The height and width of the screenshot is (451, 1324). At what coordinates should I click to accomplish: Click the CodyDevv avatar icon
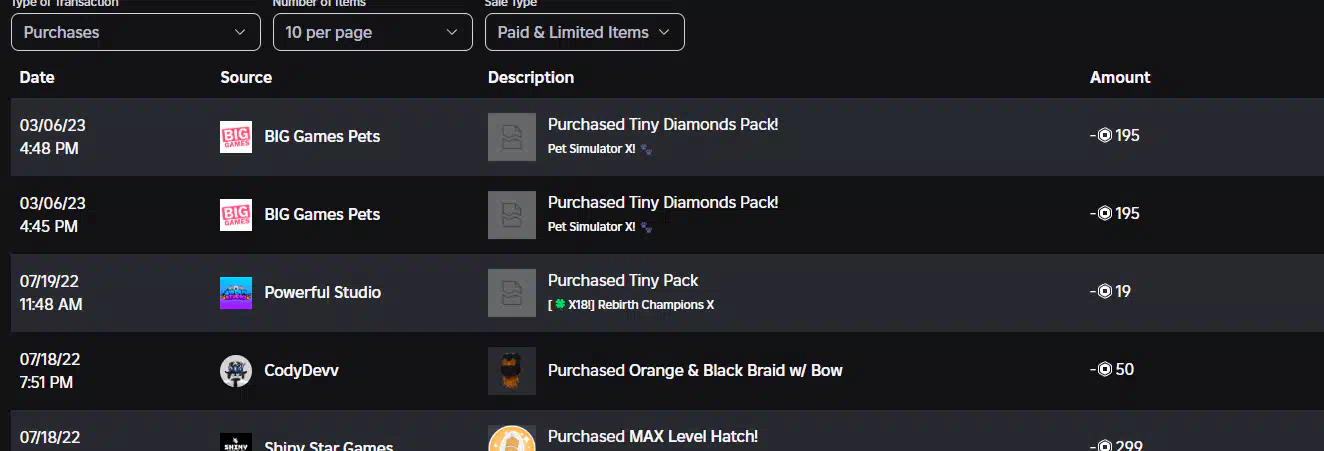tap(236, 371)
